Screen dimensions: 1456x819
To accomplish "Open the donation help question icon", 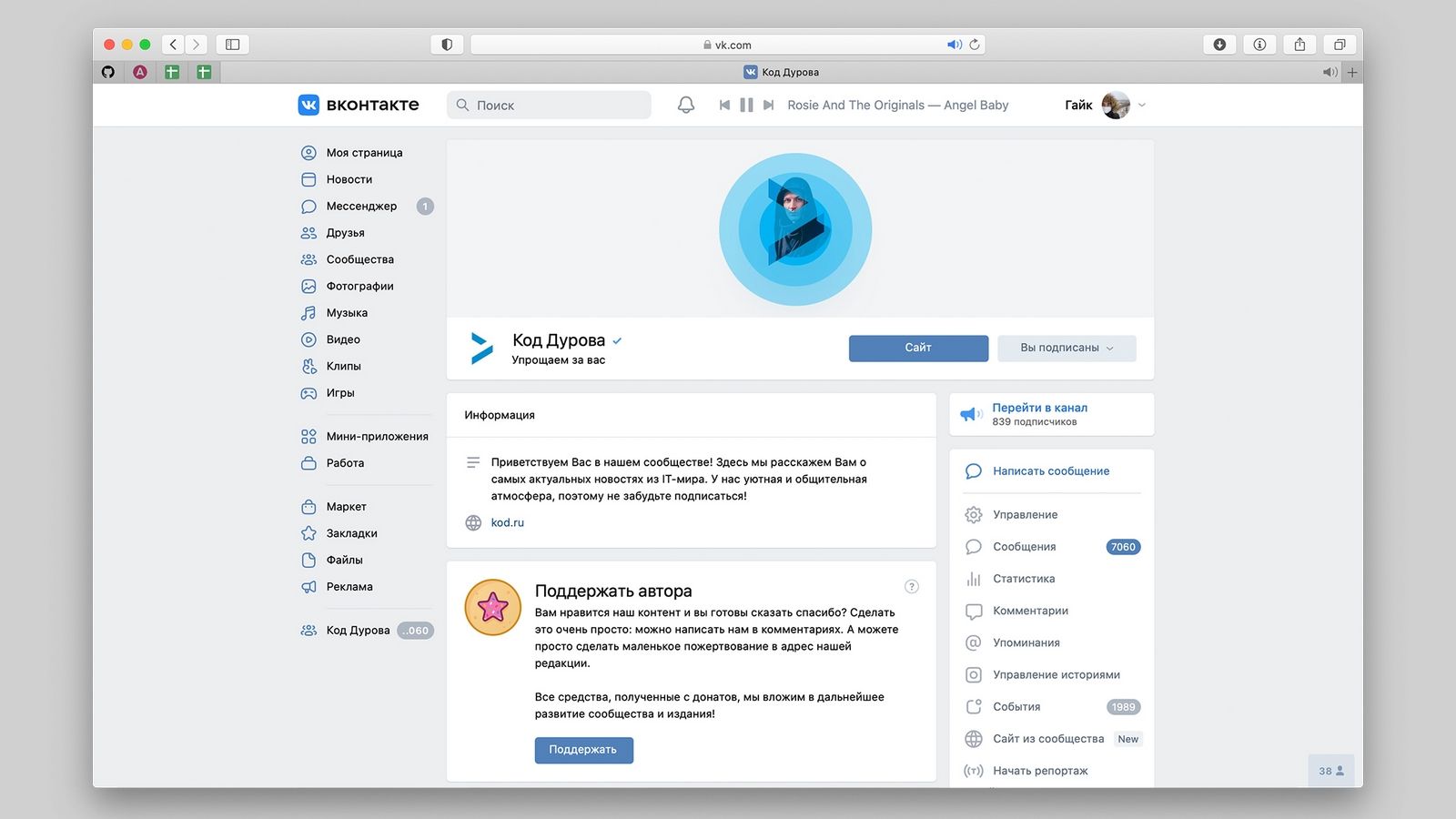I will click(912, 587).
